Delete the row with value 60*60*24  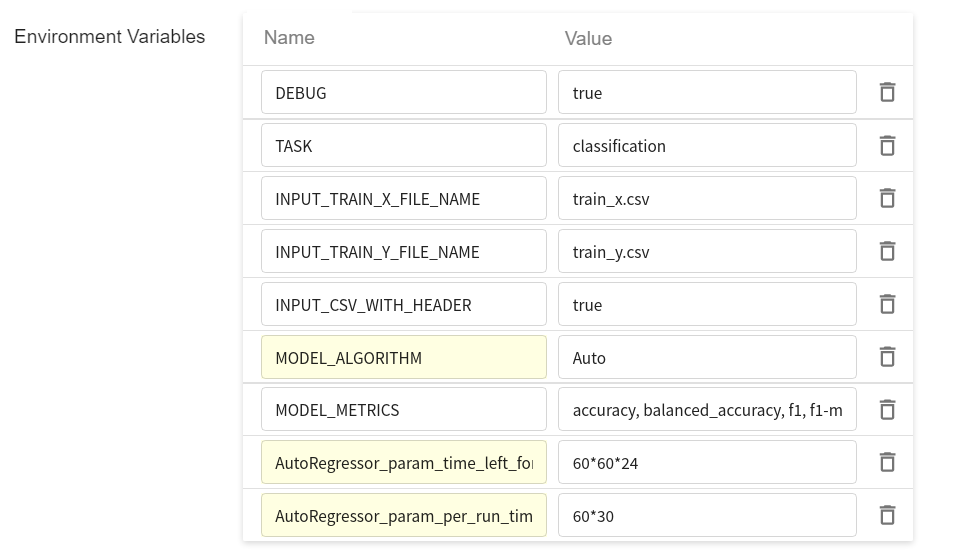pos(886,462)
